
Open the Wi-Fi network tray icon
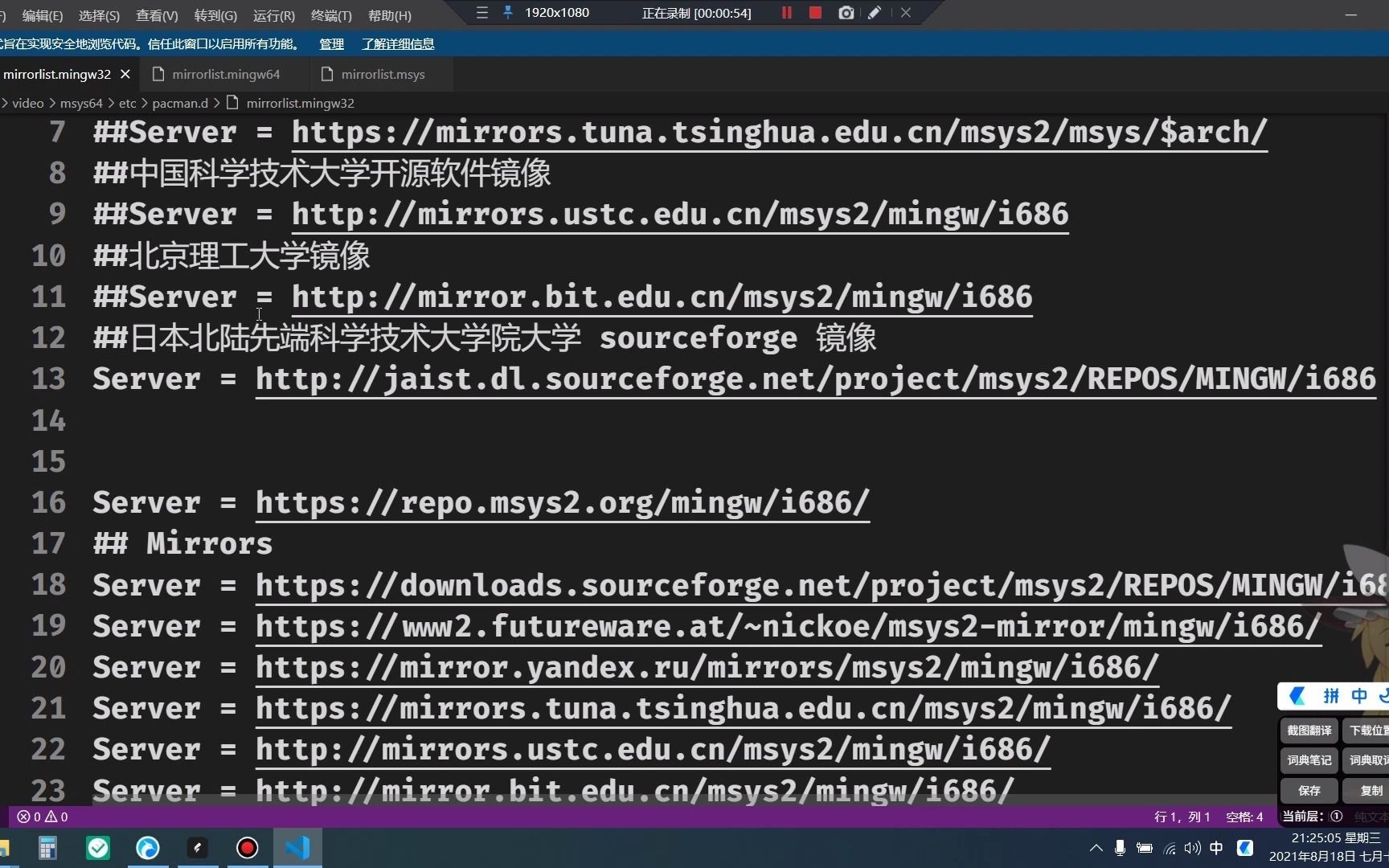1170,848
